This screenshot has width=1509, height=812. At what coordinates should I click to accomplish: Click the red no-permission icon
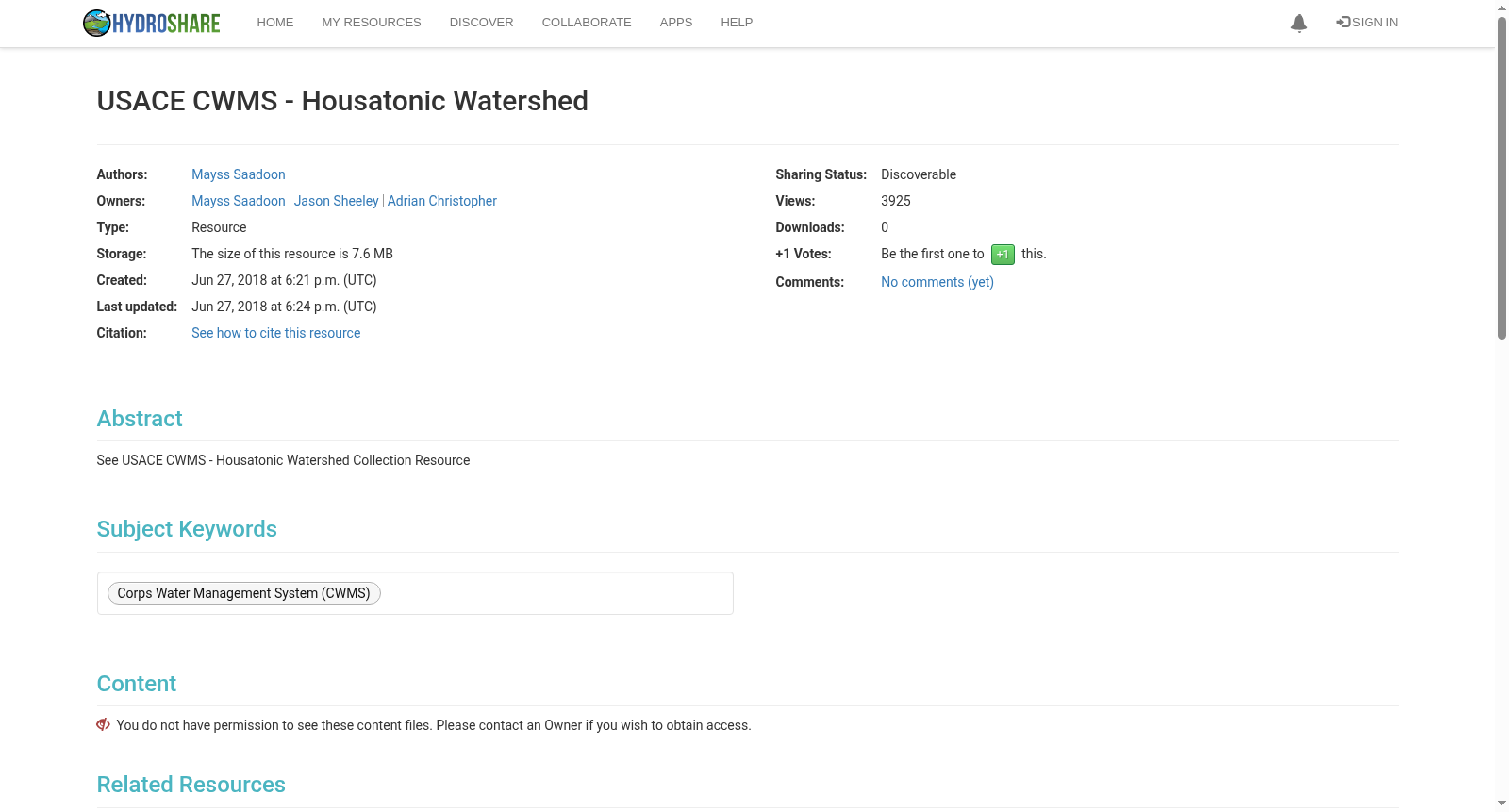click(103, 724)
